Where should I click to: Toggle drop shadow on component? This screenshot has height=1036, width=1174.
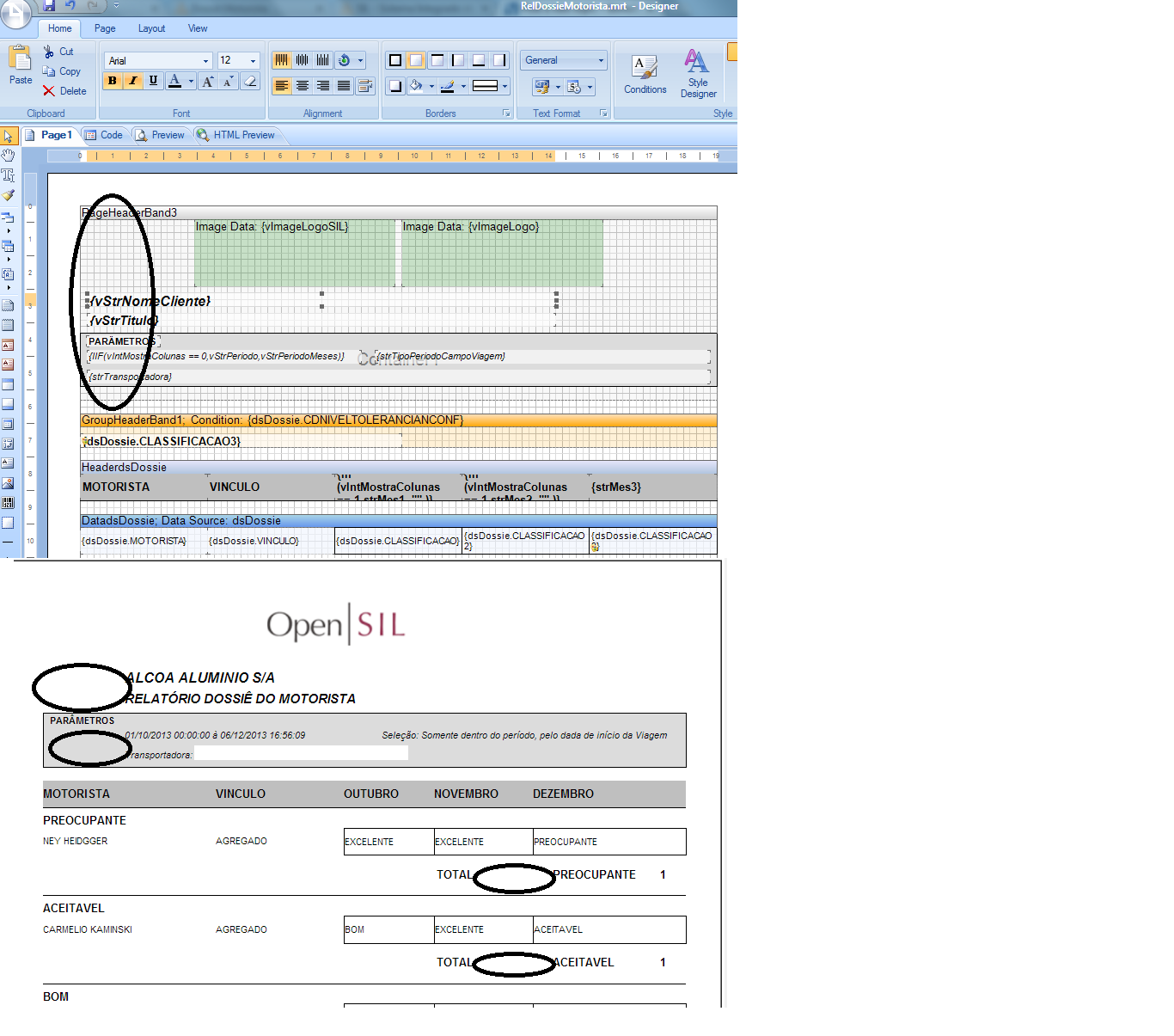click(x=395, y=86)
